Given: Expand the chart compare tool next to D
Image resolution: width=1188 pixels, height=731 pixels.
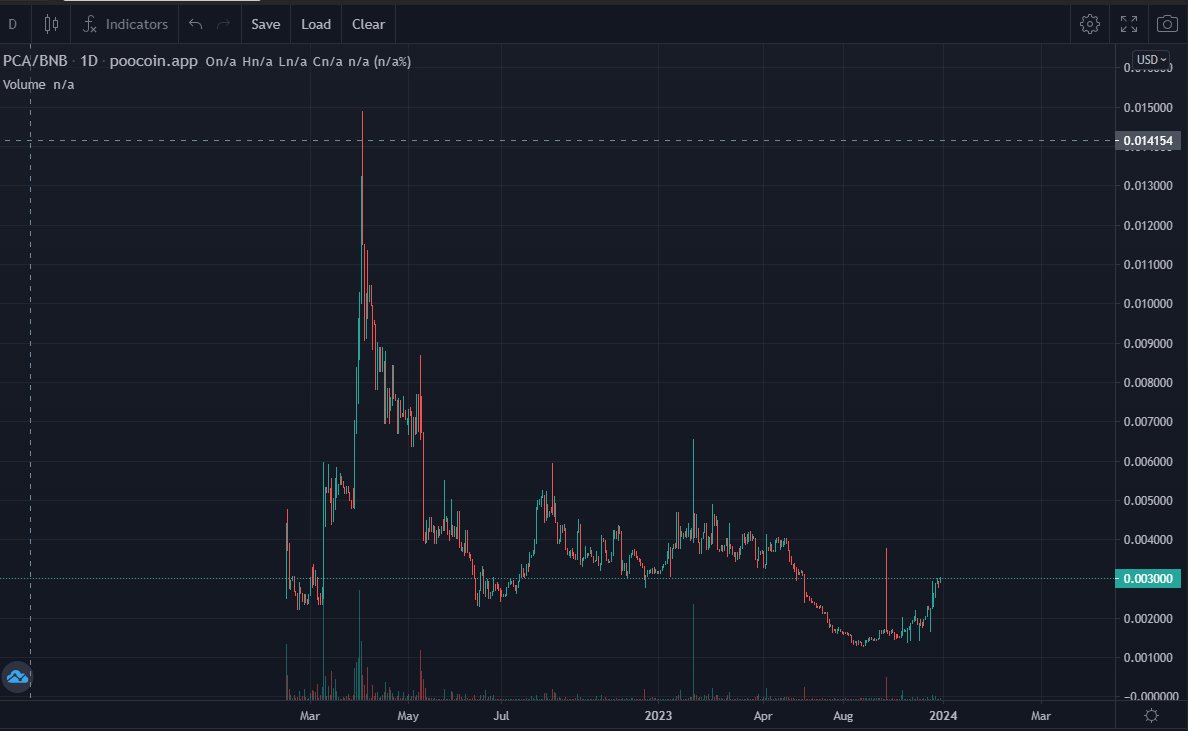Looking at the screenshot, I should pos(50,23).
